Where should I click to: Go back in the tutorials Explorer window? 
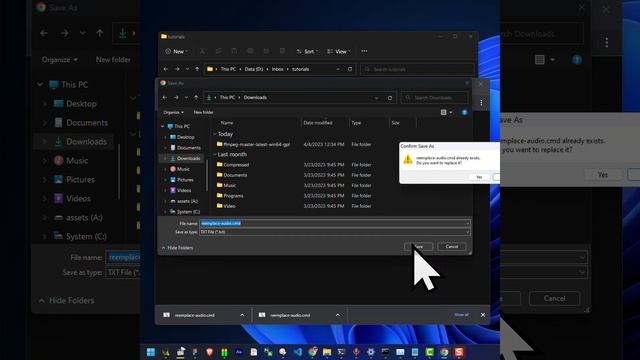[x=165, y=69]
